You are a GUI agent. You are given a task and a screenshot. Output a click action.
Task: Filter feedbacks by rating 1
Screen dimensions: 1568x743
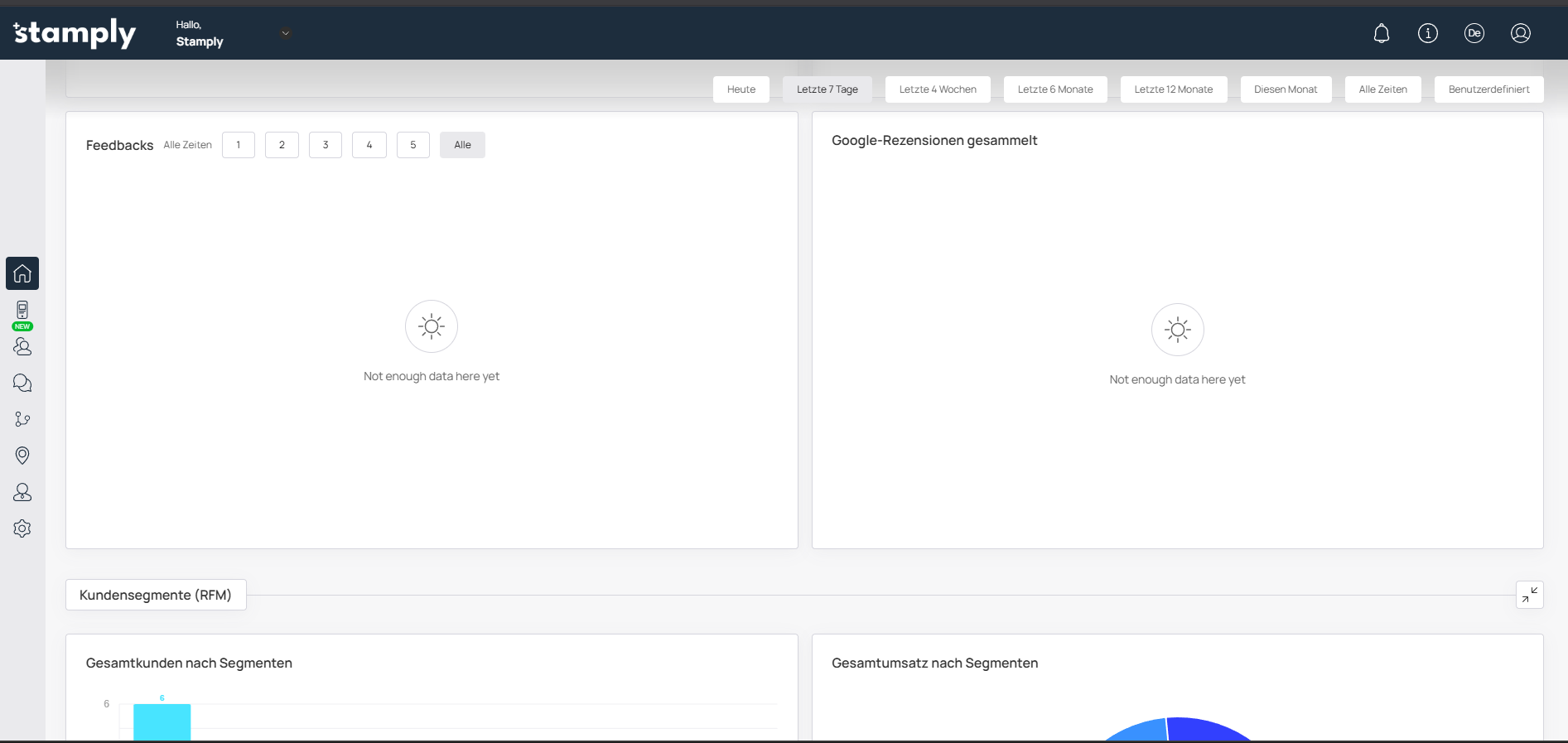tap(239, 145)
